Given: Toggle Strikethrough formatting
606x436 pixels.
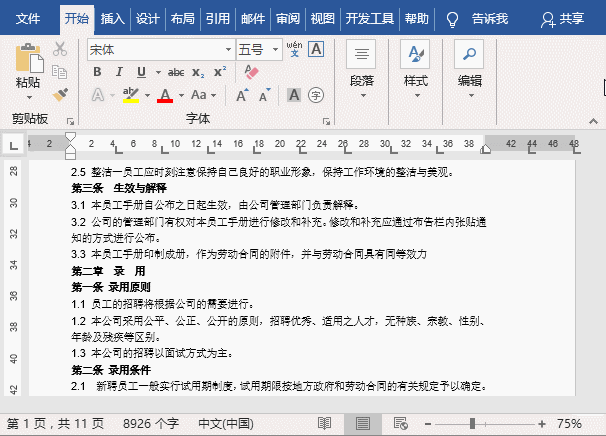Looking at the screenshot, I should click(176, 72).
